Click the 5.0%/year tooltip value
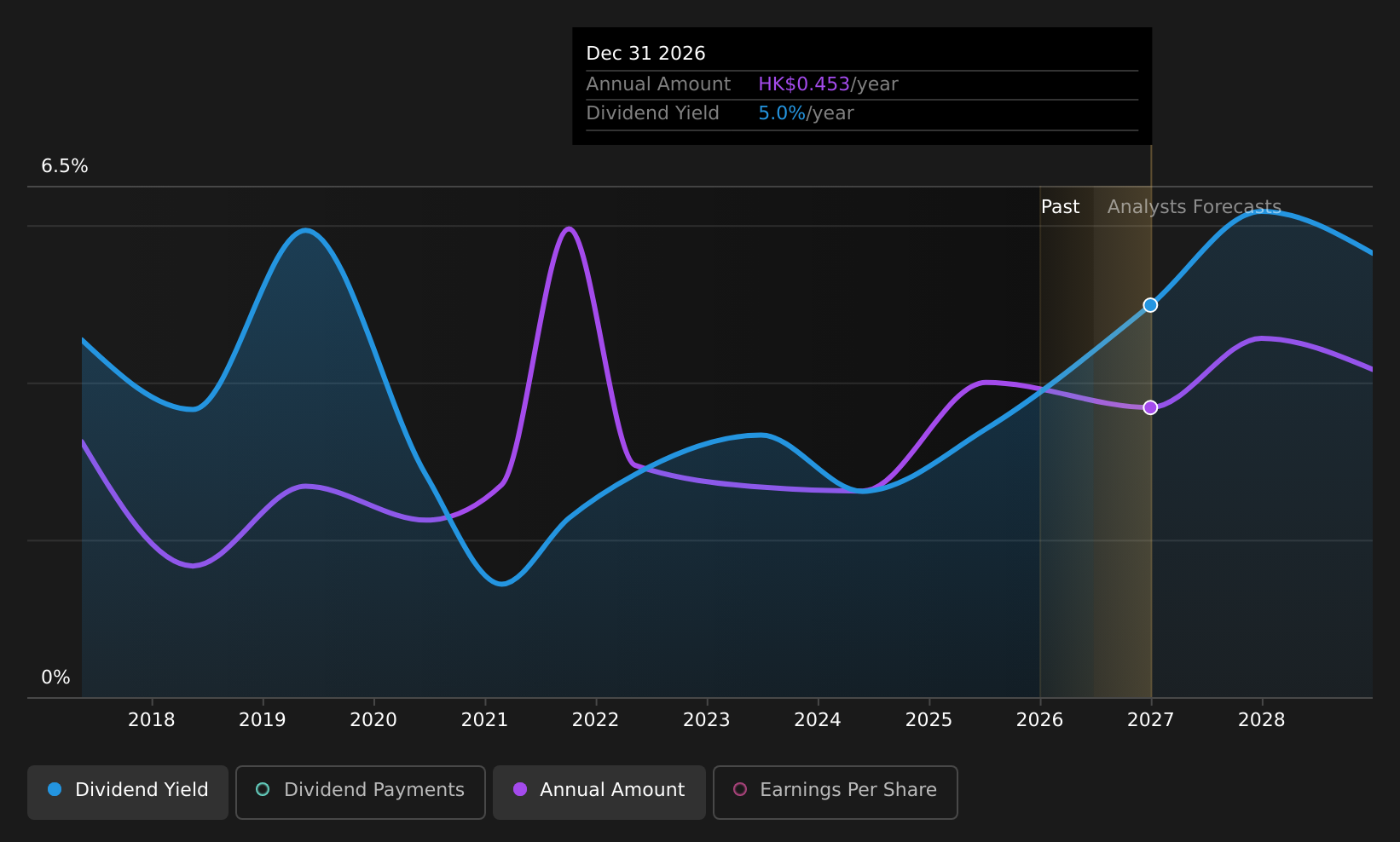This screenshot has width=1400, height=842. pyautogui.click(x=806, y=113)
